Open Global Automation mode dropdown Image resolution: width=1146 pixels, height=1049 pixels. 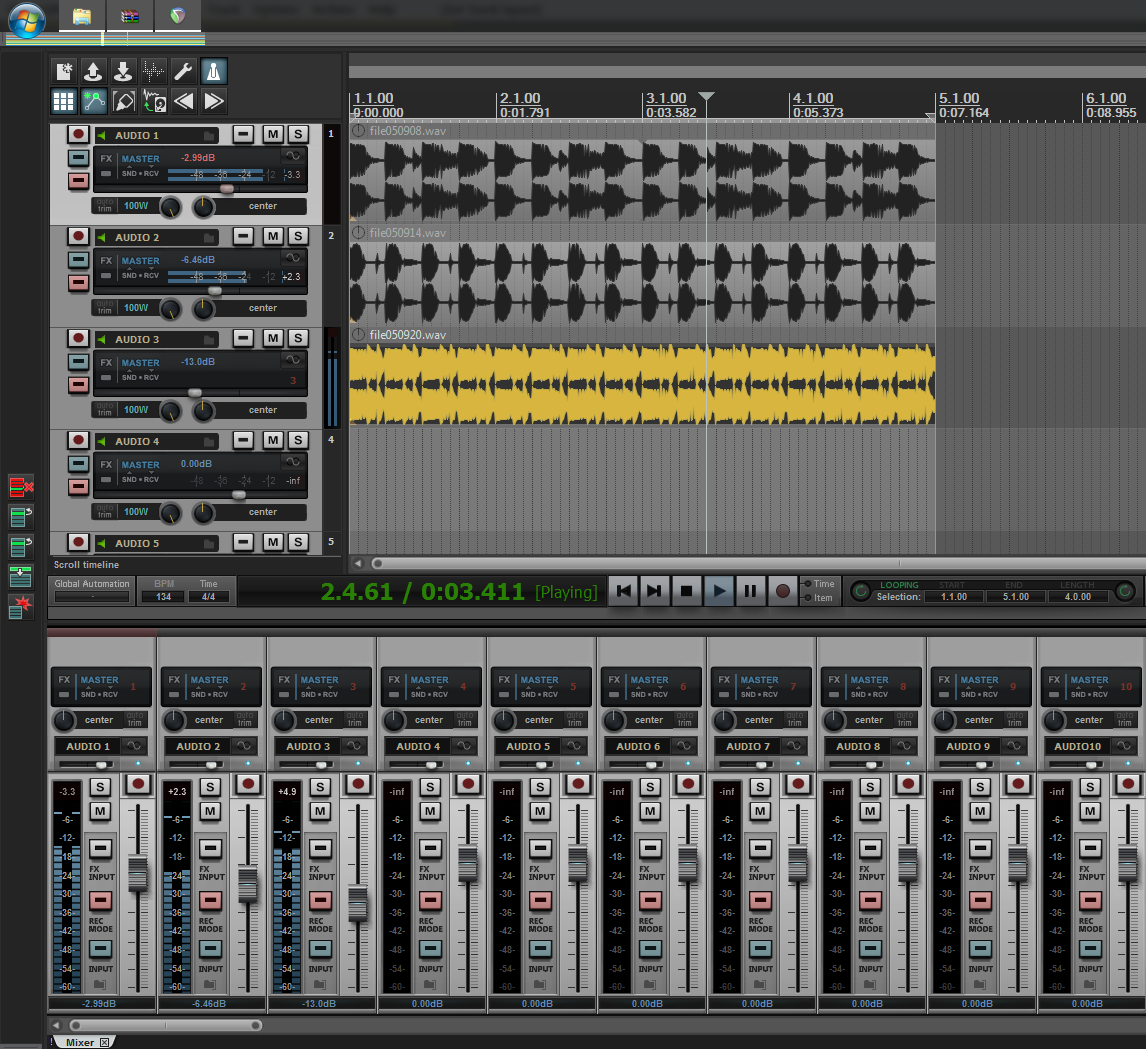(92, 597)
